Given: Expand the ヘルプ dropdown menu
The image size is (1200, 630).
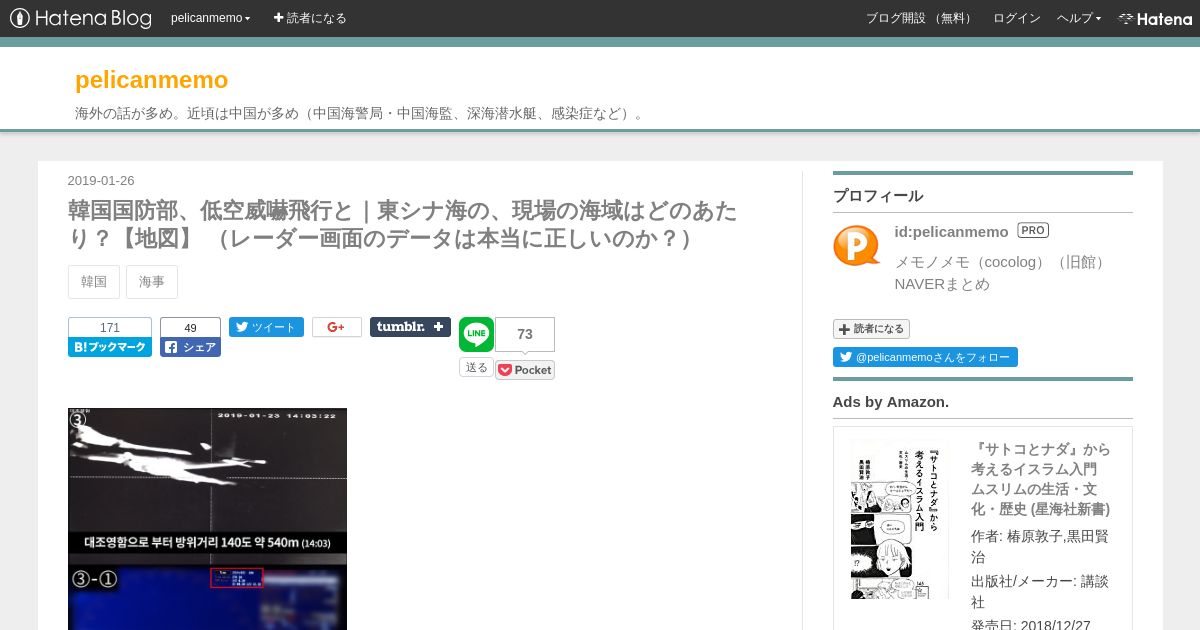Looking at the screenshot, I should pos(1079,18).
